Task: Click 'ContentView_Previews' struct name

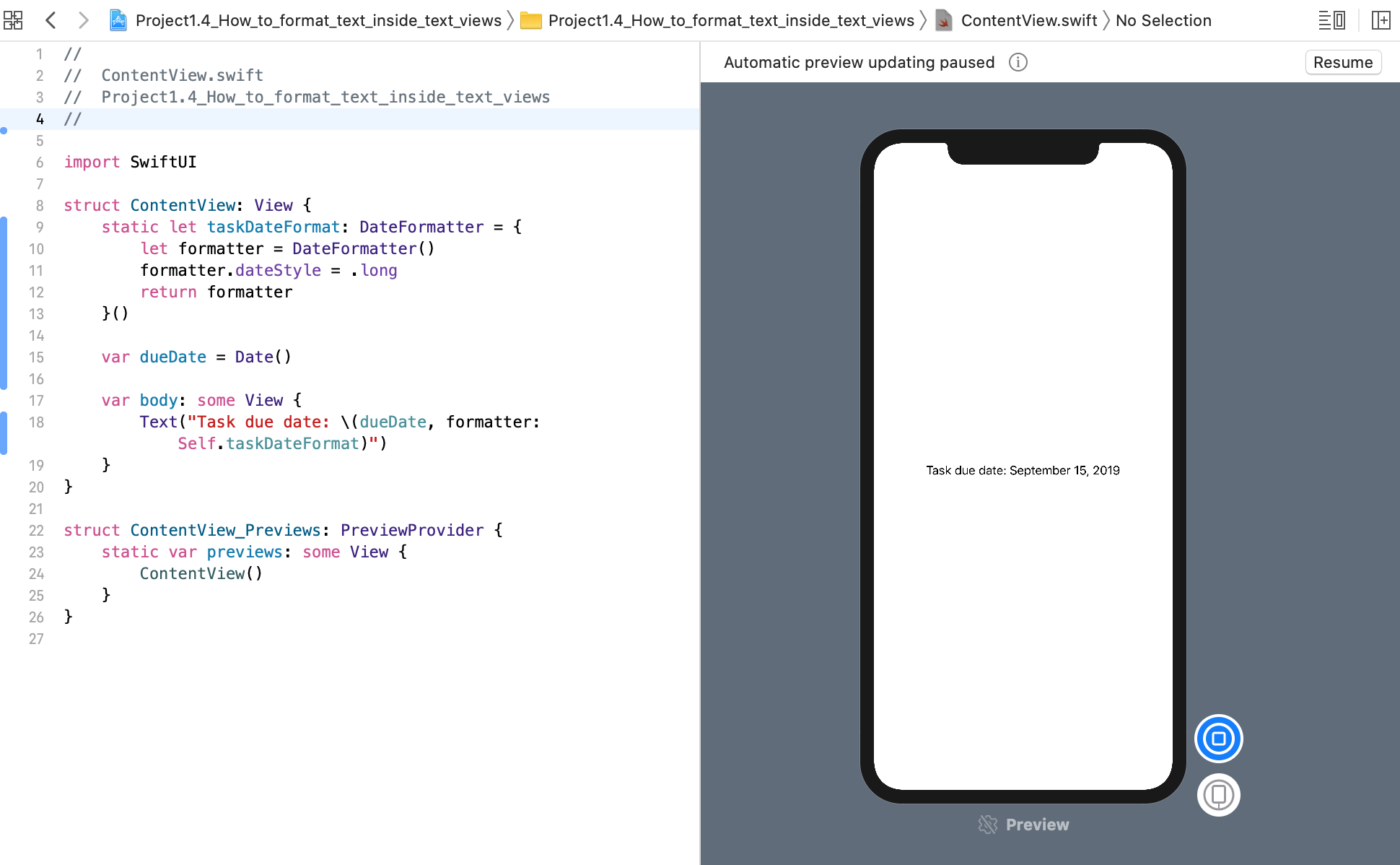Action: tap(225, 530)
